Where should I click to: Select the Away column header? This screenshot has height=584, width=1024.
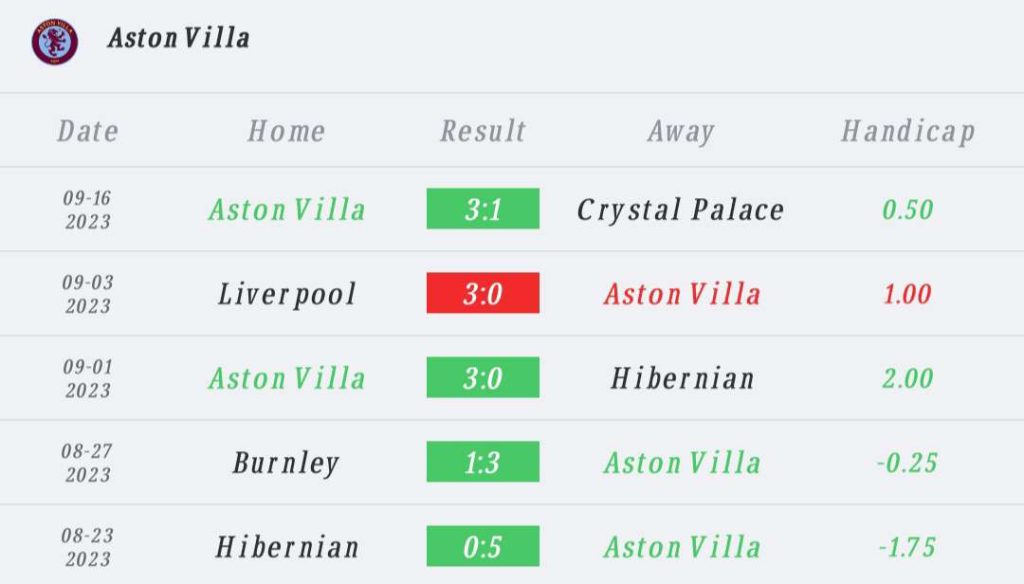(681, 131)
